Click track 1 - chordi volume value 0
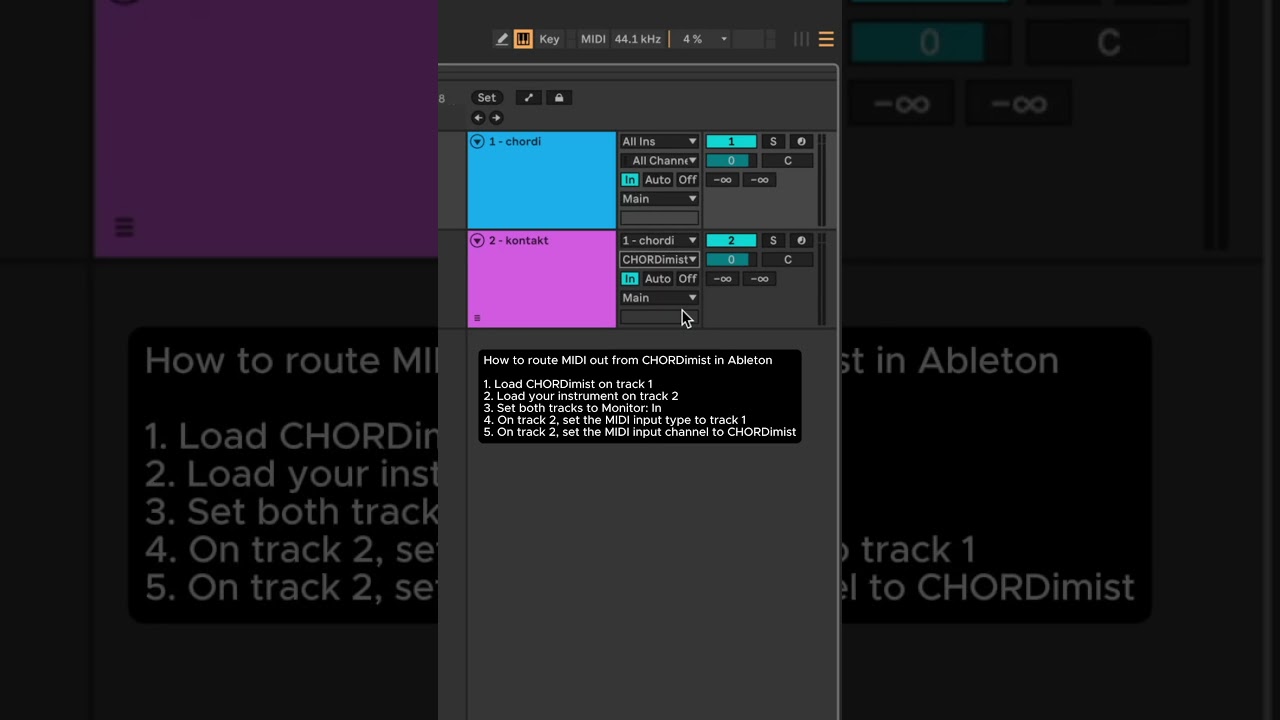1280x720 pixels. click(x=731, y=161)
